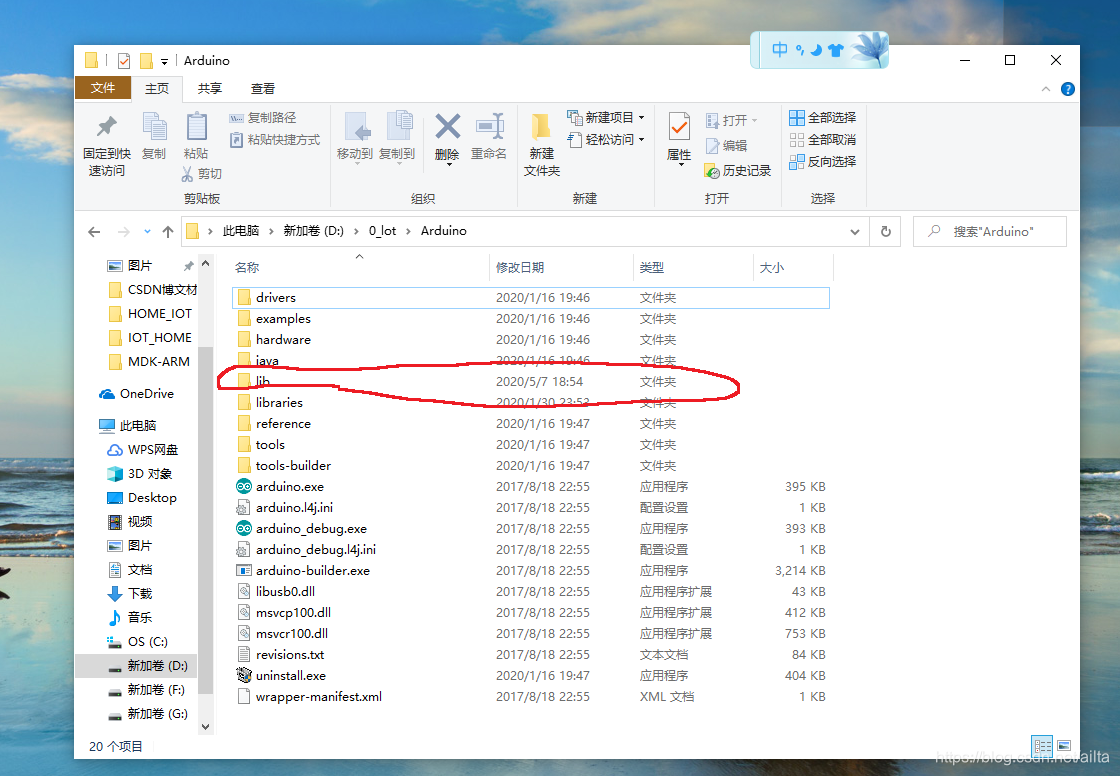Switch to details view layout icon
Screen dimensions: 1120x776
[x=1042, y=746]
